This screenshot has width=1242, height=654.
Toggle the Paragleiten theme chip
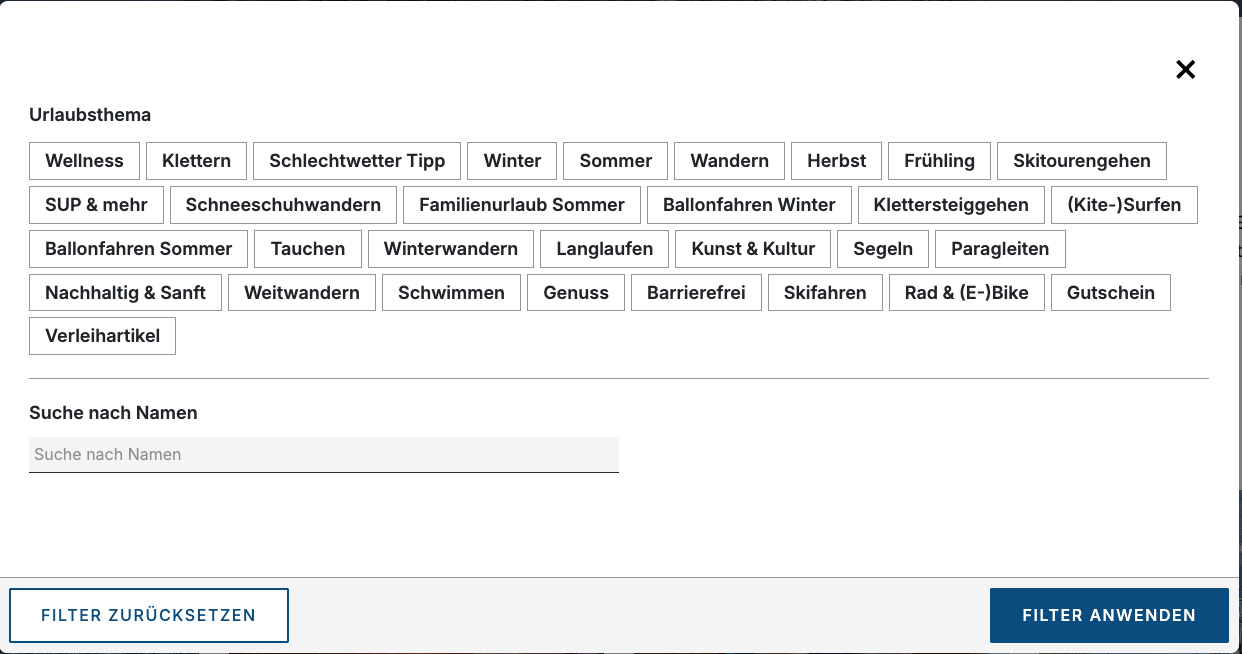pos(1000,249)
